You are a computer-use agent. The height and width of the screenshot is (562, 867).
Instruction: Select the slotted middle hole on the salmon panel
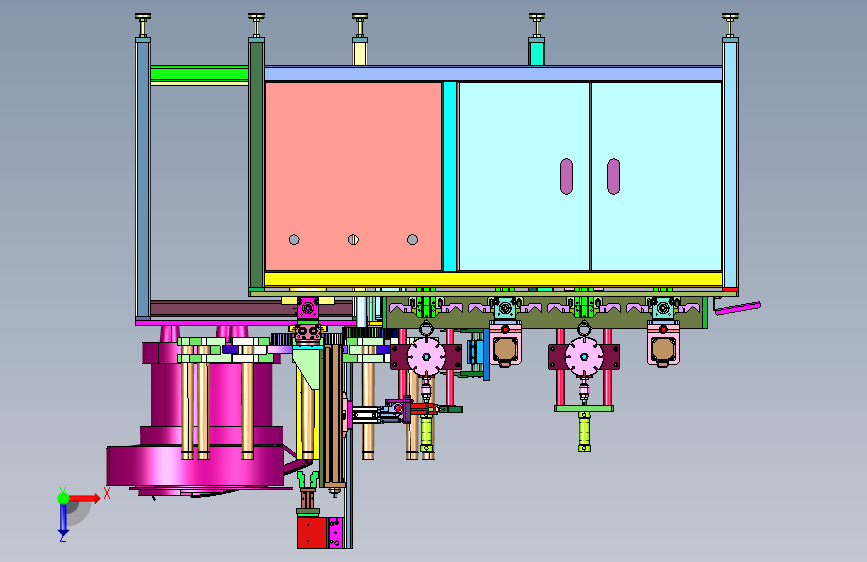(x=353, y=240)
